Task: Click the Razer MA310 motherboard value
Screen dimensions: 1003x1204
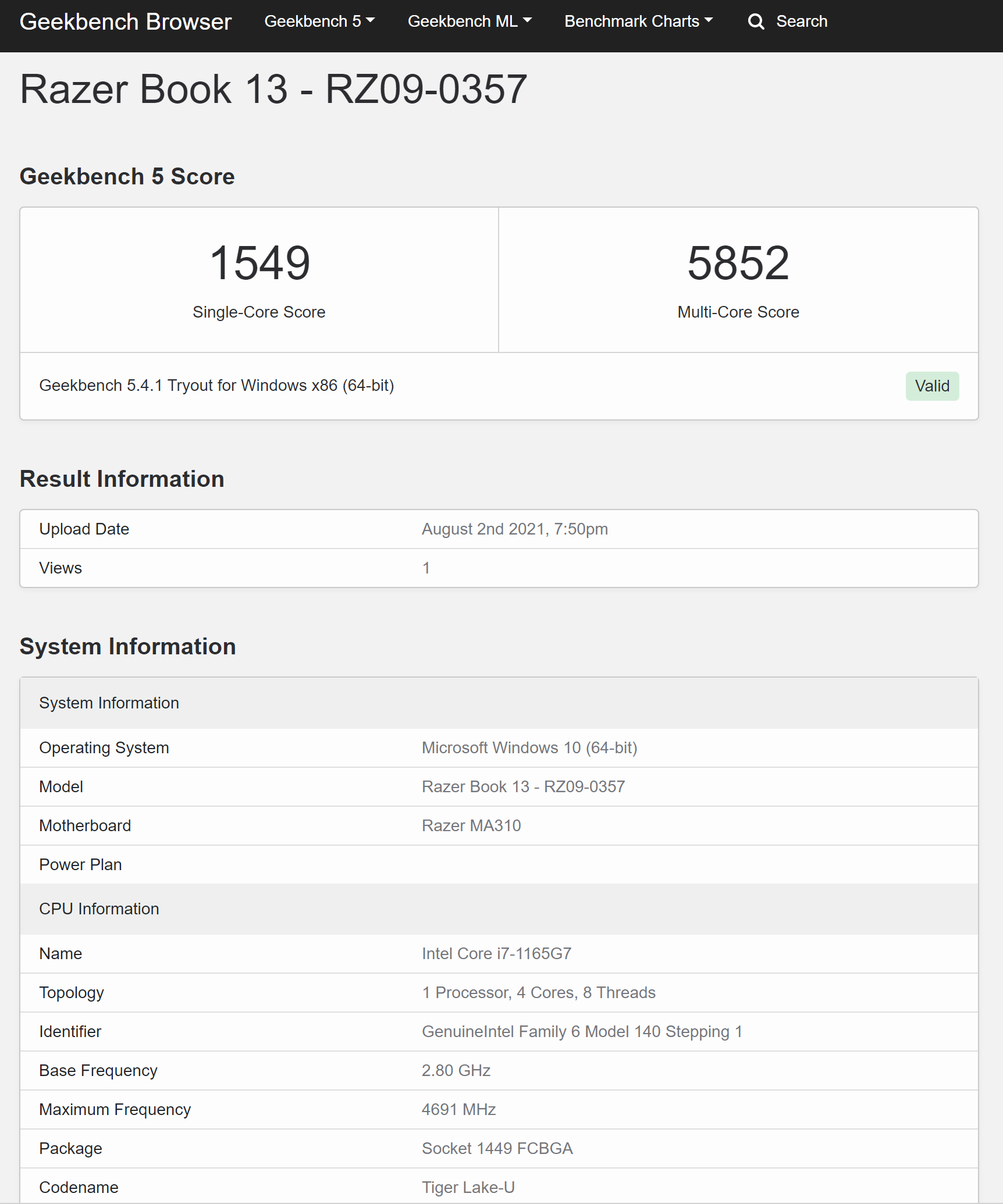Action: (x=471, y=826)
